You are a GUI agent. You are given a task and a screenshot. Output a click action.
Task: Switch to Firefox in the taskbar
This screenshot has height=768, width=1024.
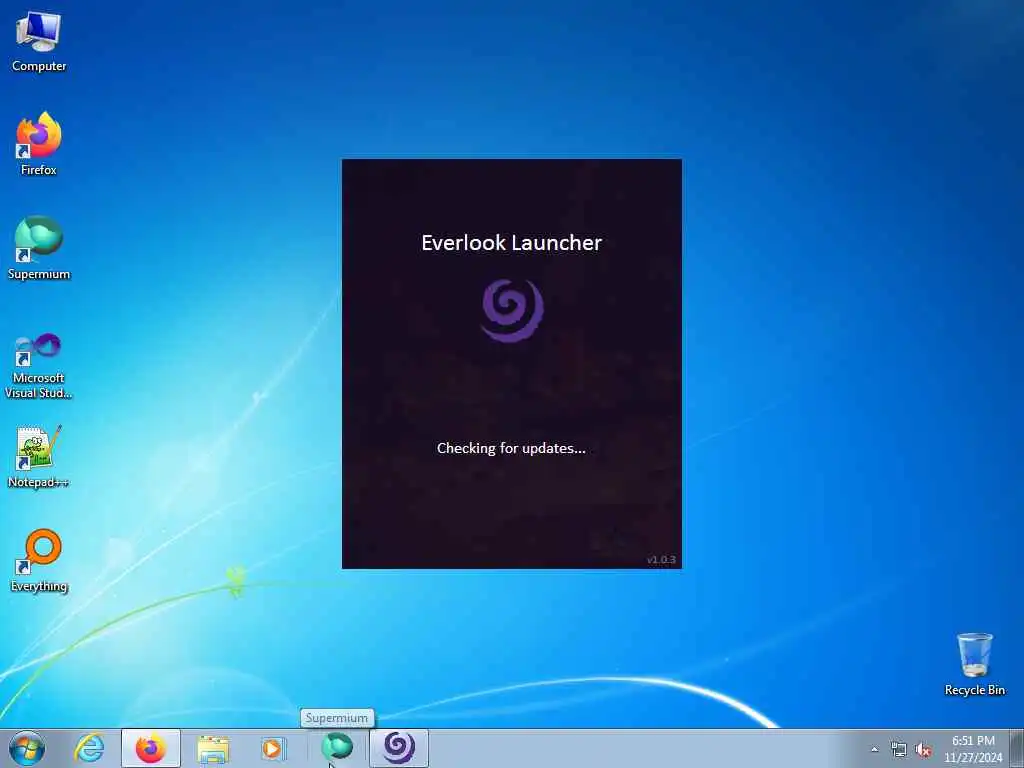[151, 748]
